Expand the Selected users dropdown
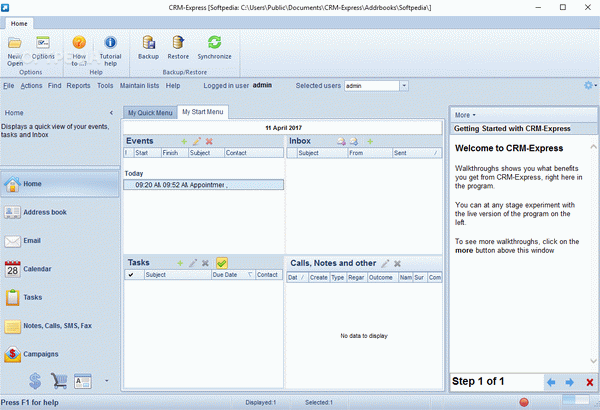Viewport: 600px width, 410px height. 404,86
